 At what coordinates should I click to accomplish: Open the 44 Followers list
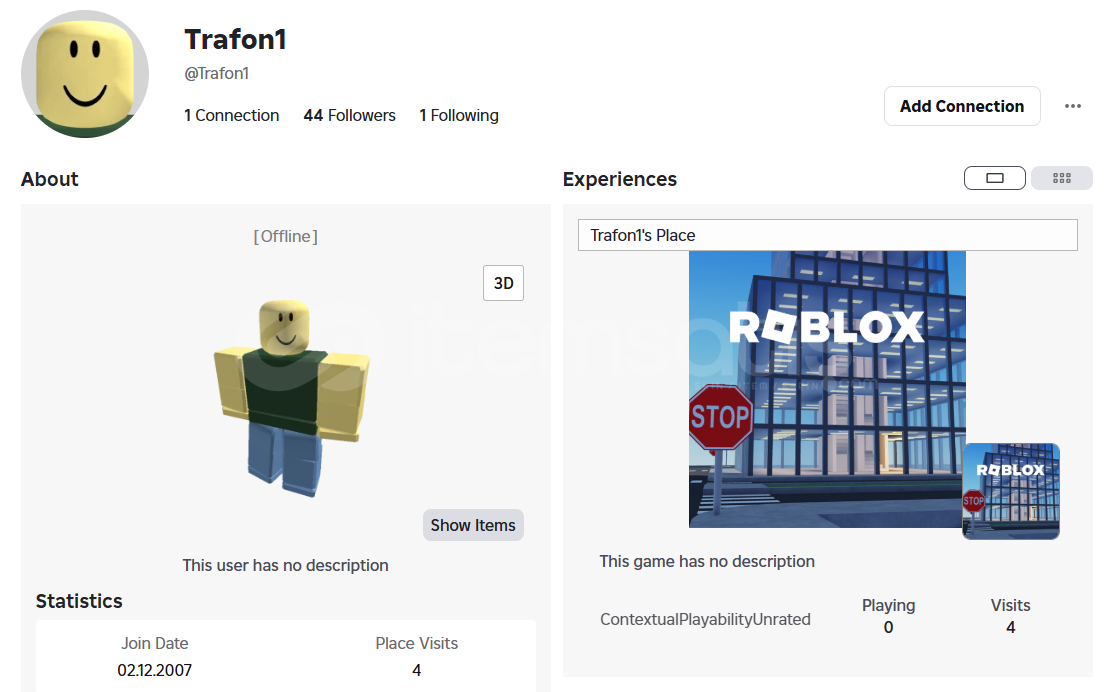pyautogui.click(x=349, y=115)
